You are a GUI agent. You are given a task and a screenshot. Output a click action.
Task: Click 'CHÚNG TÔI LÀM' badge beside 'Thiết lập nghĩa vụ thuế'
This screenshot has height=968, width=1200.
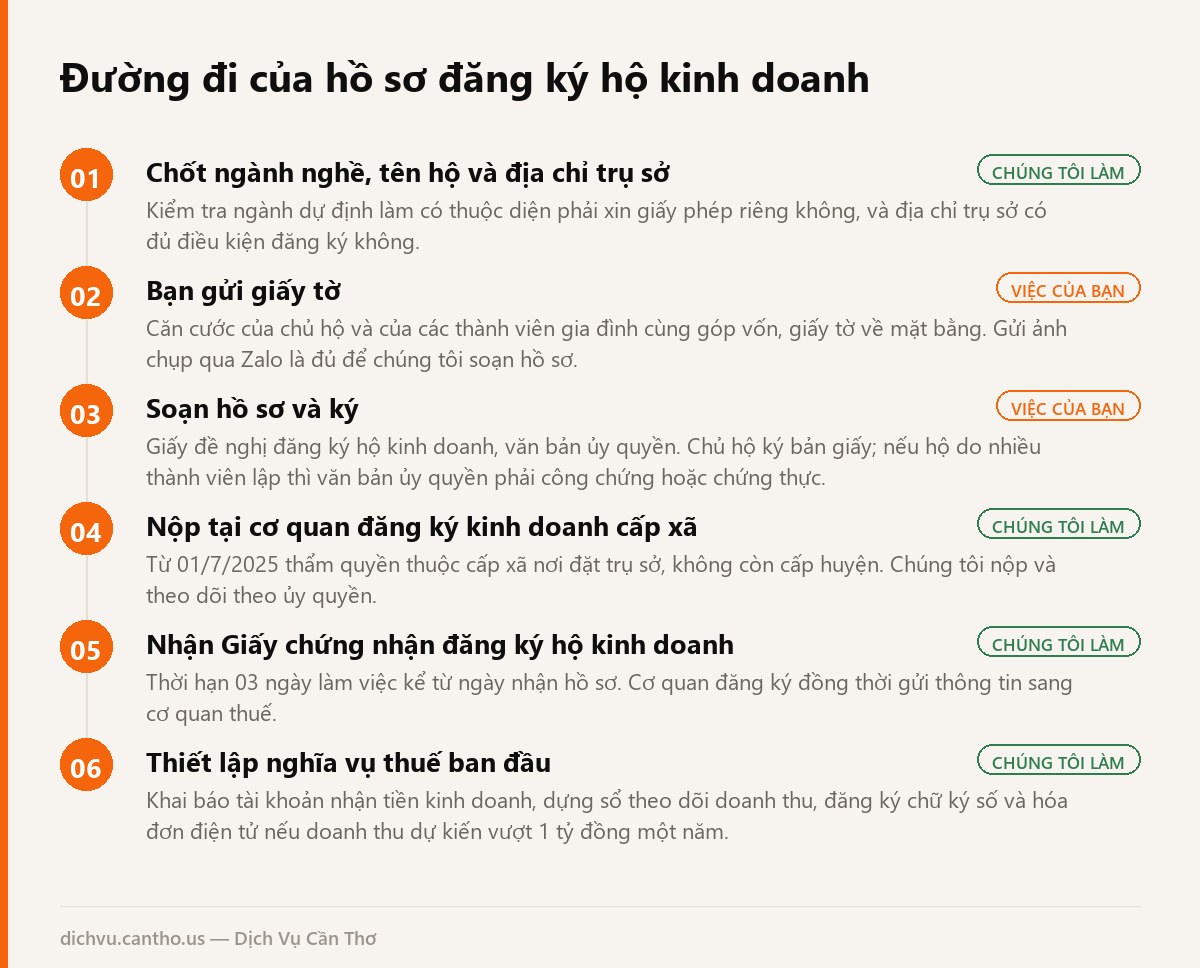1059,761
